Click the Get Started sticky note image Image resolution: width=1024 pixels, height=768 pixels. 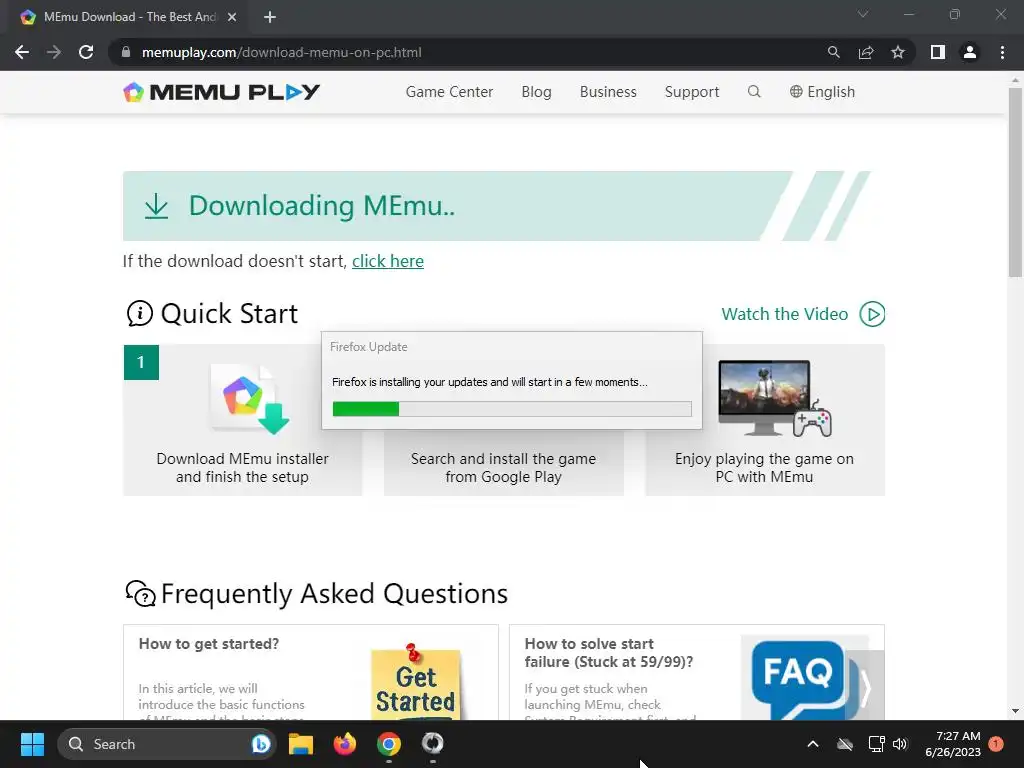click(x=415, y=682)
